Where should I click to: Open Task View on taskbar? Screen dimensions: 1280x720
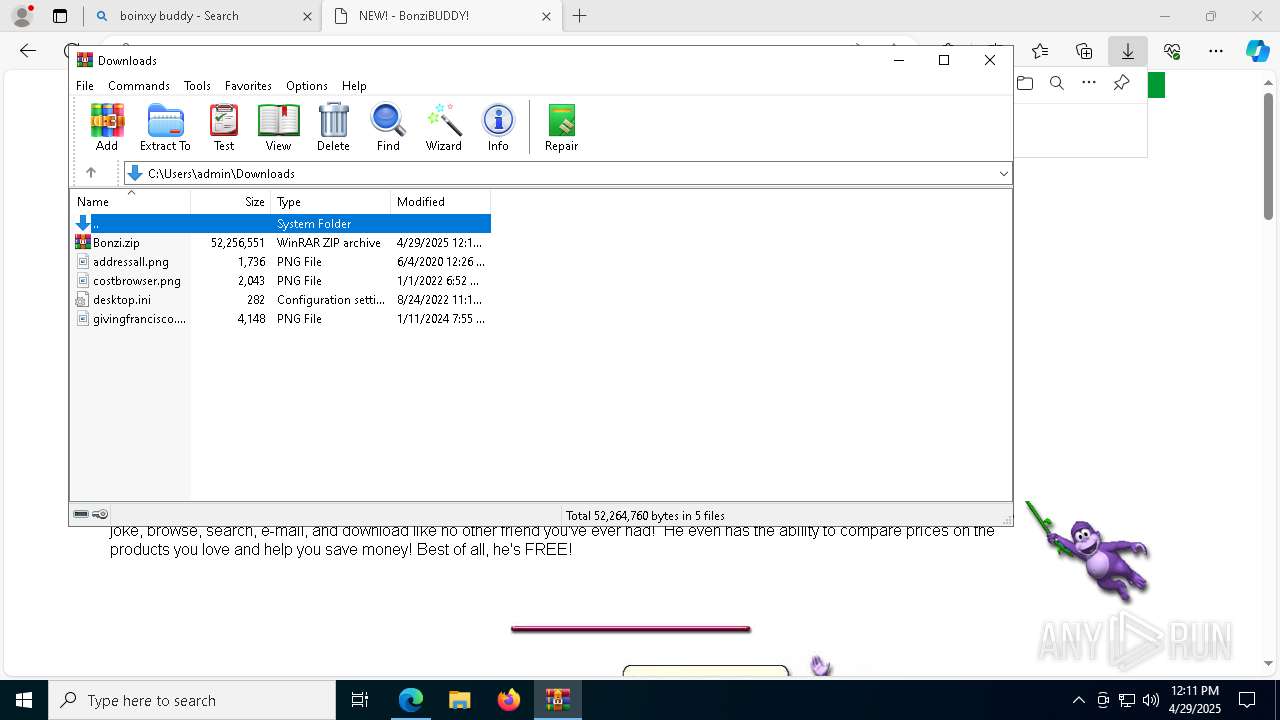pos(360,700)
